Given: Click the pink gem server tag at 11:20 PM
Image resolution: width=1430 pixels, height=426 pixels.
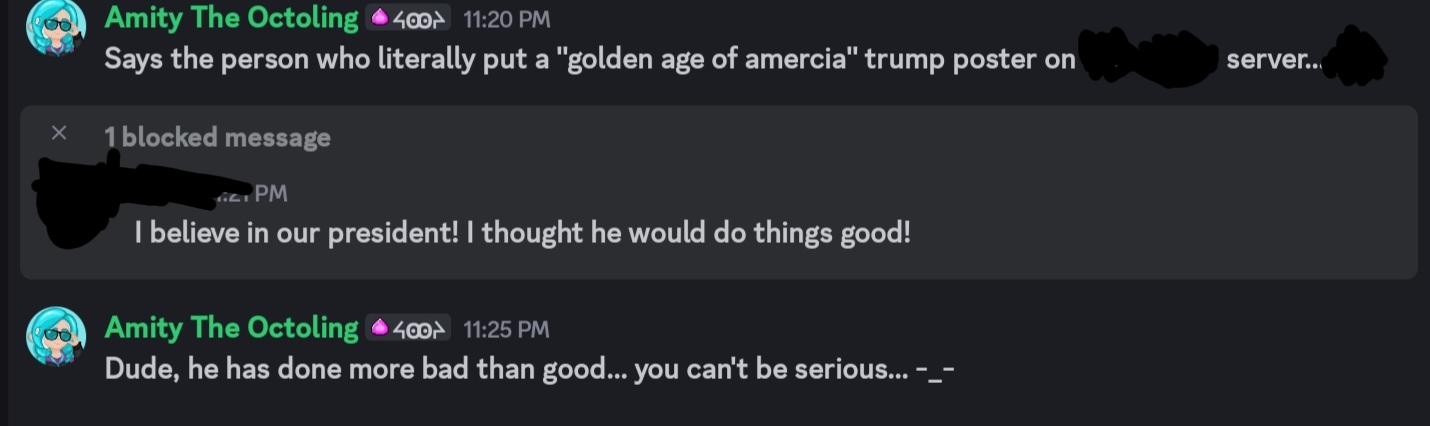Looking at the screenshot, I should (x=408, y=18).
